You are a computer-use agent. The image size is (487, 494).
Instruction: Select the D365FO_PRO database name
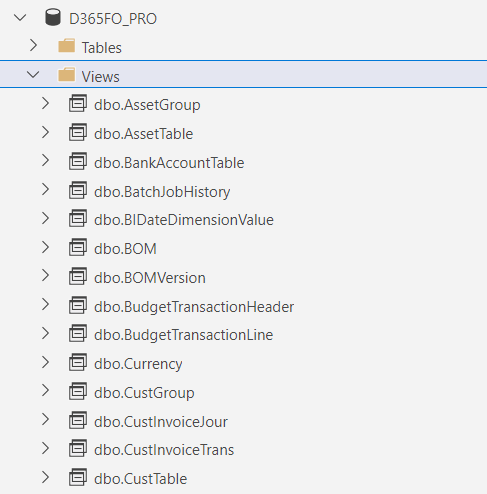[x=113, y=19]
